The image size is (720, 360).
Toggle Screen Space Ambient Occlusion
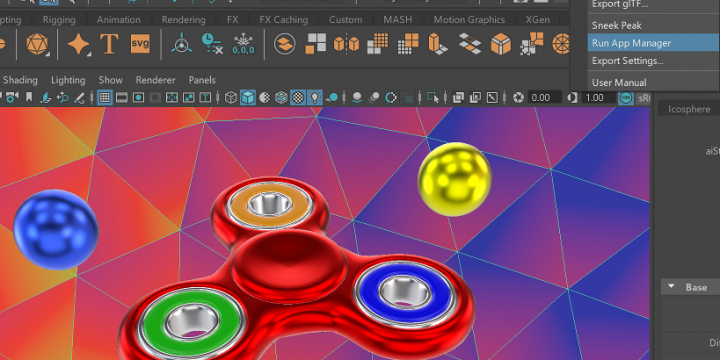[x=357, y=97]
